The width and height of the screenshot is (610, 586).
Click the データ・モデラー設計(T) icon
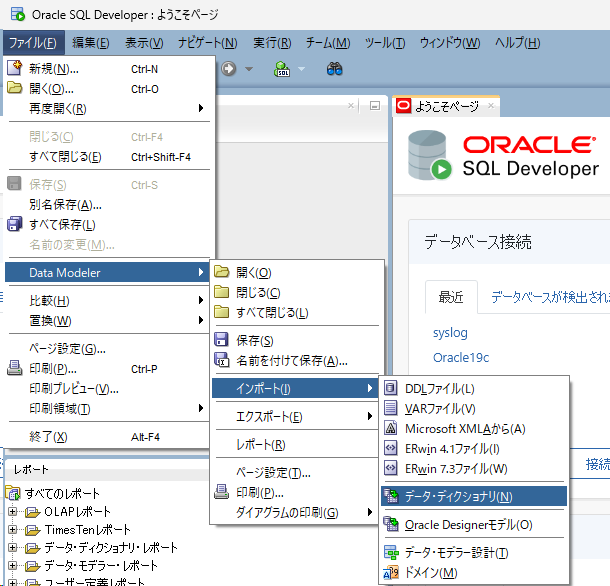[391, 552]
